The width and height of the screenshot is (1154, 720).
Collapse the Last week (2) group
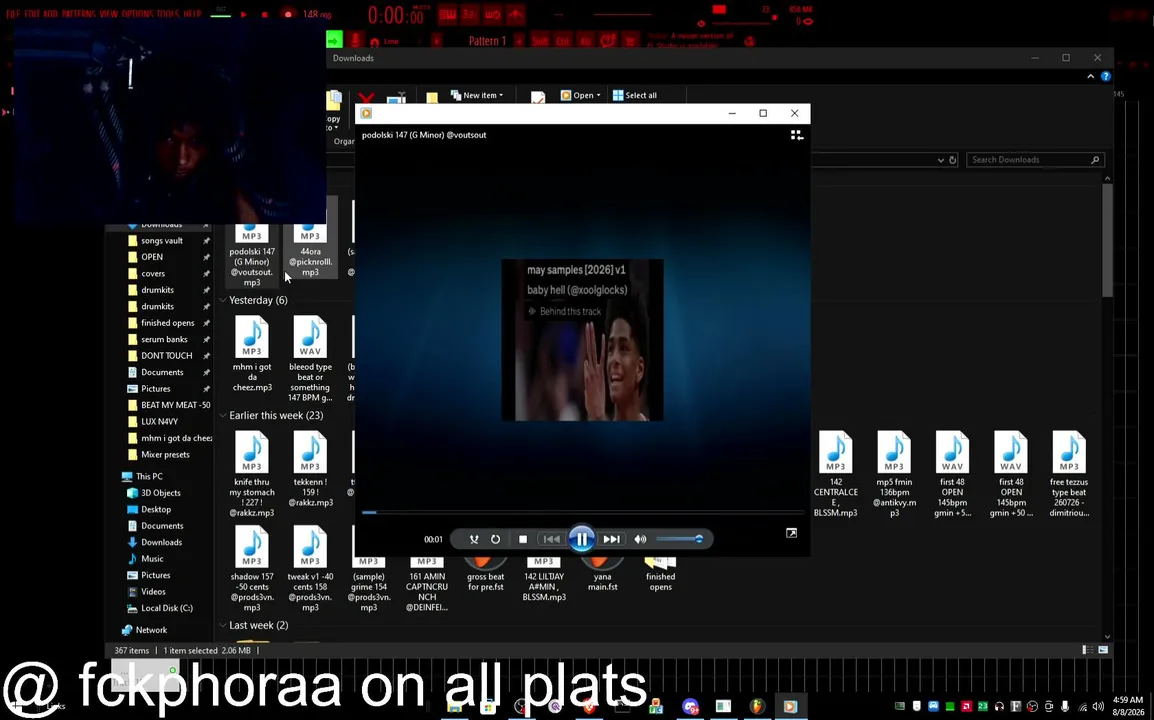pyautogui.click(x=222, y=626)
